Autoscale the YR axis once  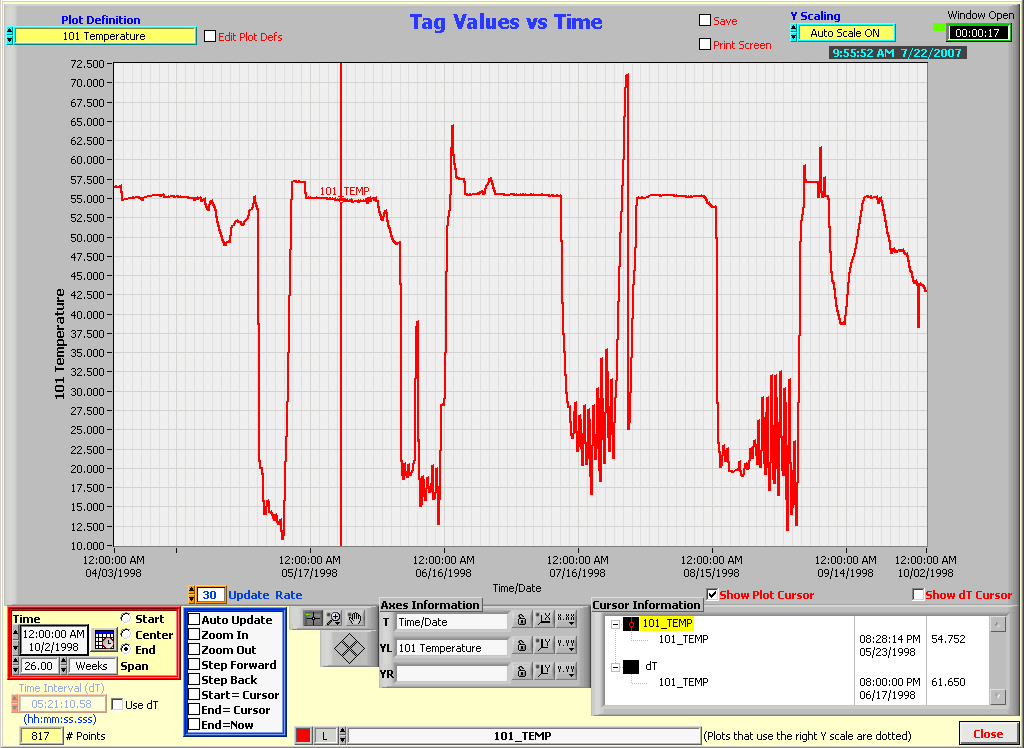point(543,672)
